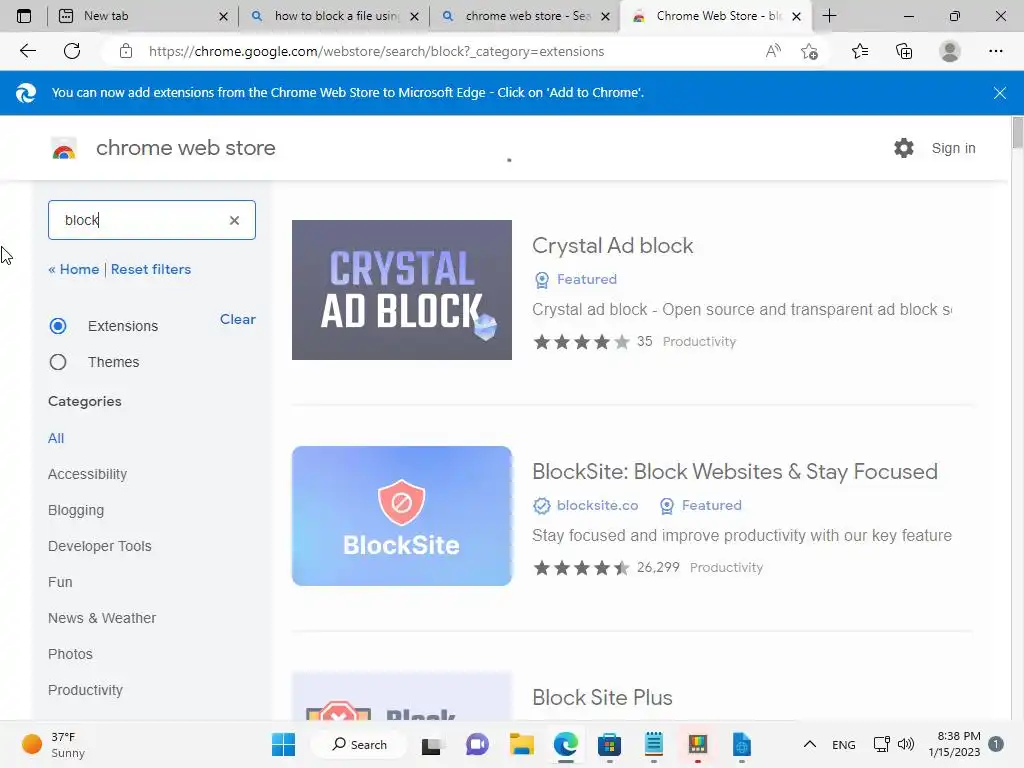The image size is (1024, 768).
Task: Add this page to favorites star icon
Action: (810, 51)
